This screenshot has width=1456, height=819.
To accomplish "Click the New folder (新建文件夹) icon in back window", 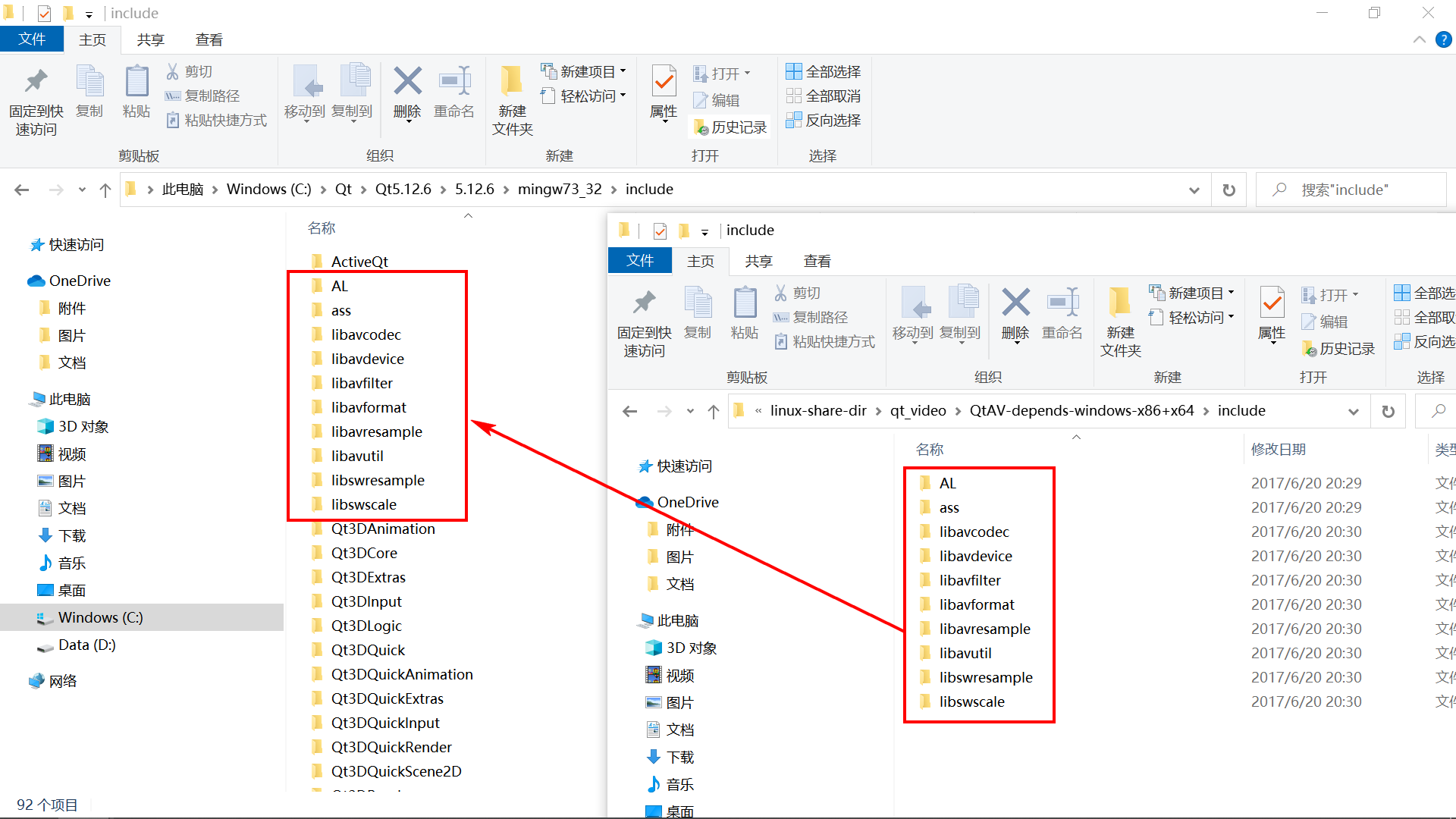I will (512, 82).
